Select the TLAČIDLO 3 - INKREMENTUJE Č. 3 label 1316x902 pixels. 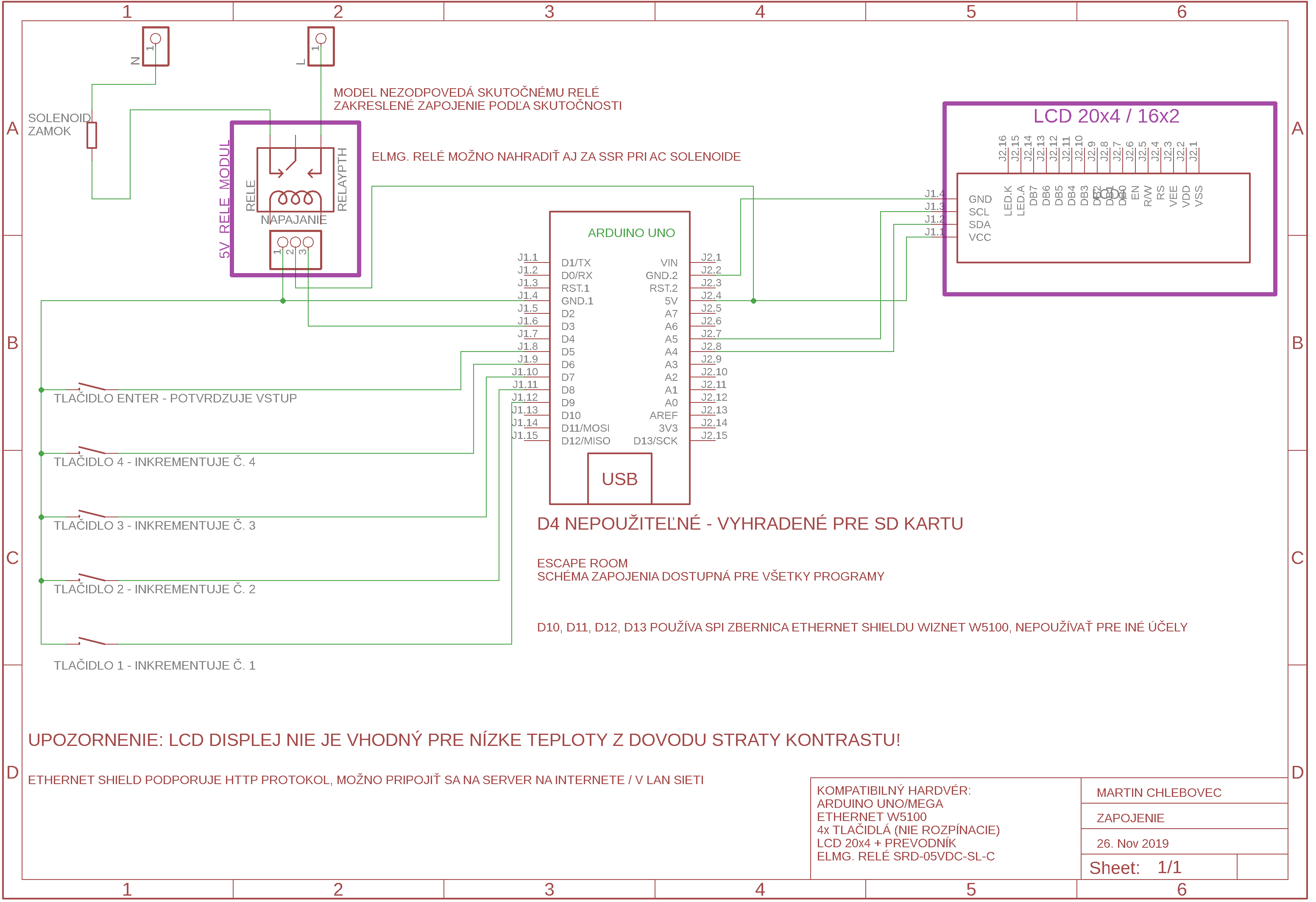point(155,525)
